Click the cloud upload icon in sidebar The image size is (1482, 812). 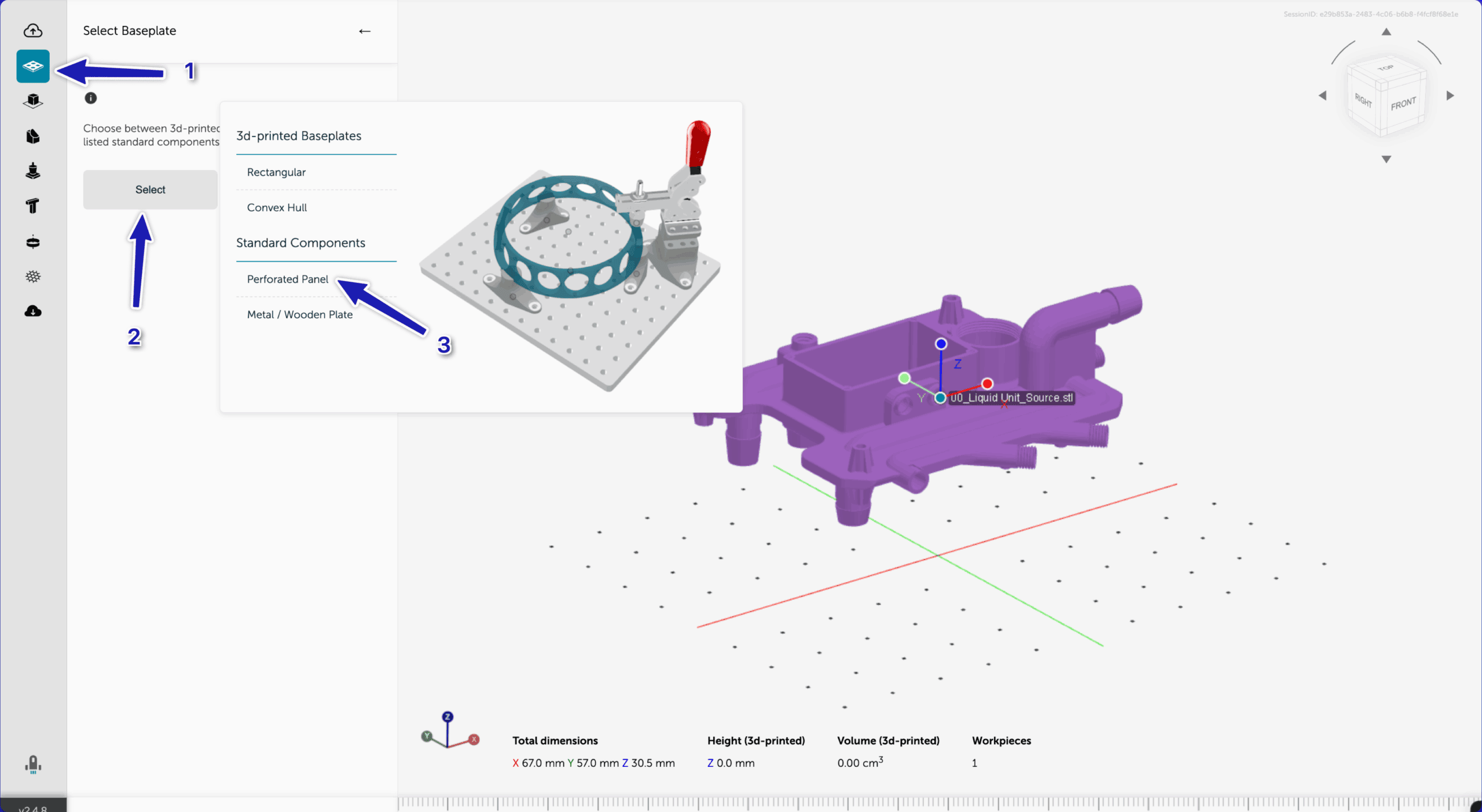click(33, 30)
